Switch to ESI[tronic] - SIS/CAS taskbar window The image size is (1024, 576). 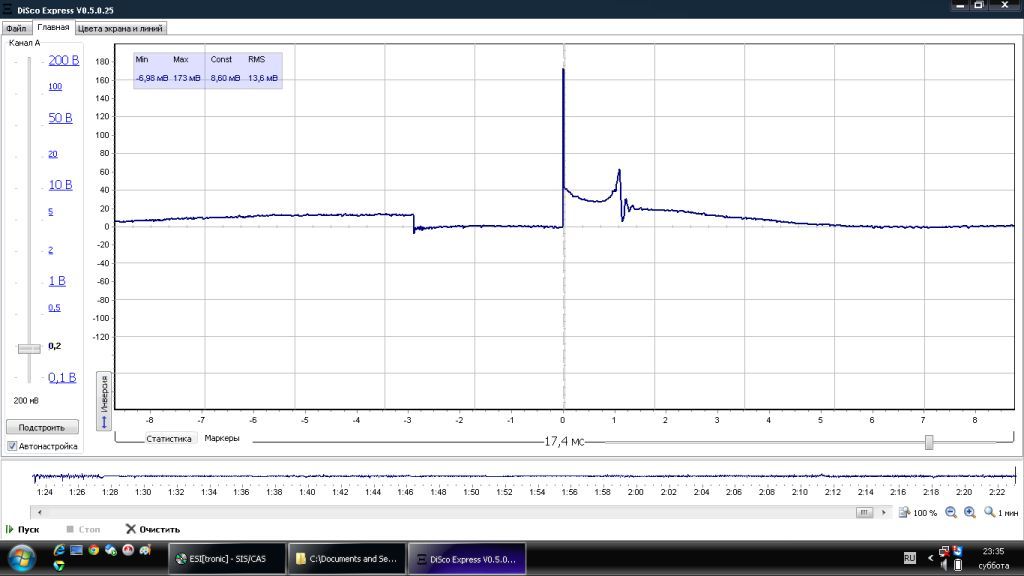227,559
